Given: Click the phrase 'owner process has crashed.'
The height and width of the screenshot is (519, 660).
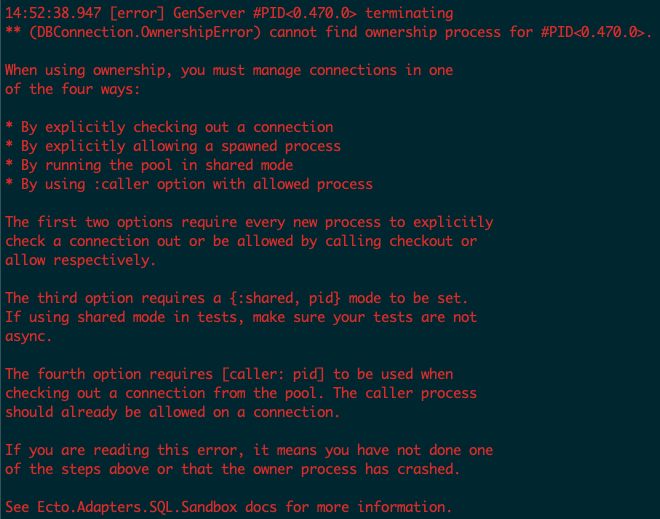Looking at the screenshot, I should pos(357,469).
